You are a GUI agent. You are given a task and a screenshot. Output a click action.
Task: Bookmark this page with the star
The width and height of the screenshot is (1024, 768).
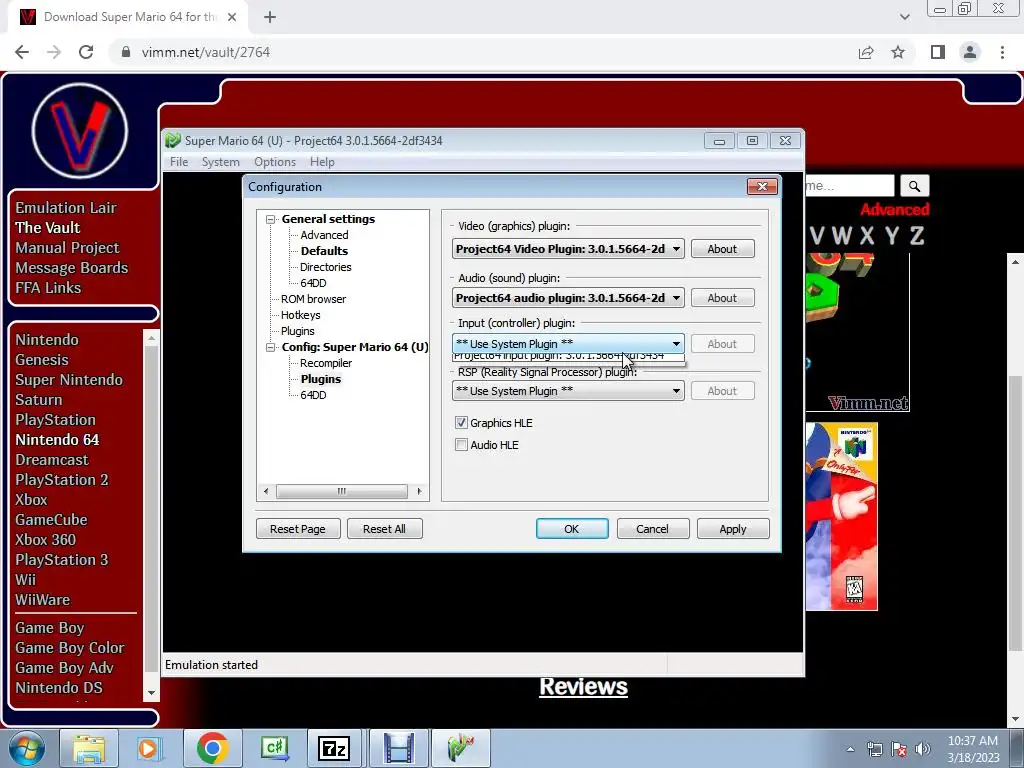(898, 52)
